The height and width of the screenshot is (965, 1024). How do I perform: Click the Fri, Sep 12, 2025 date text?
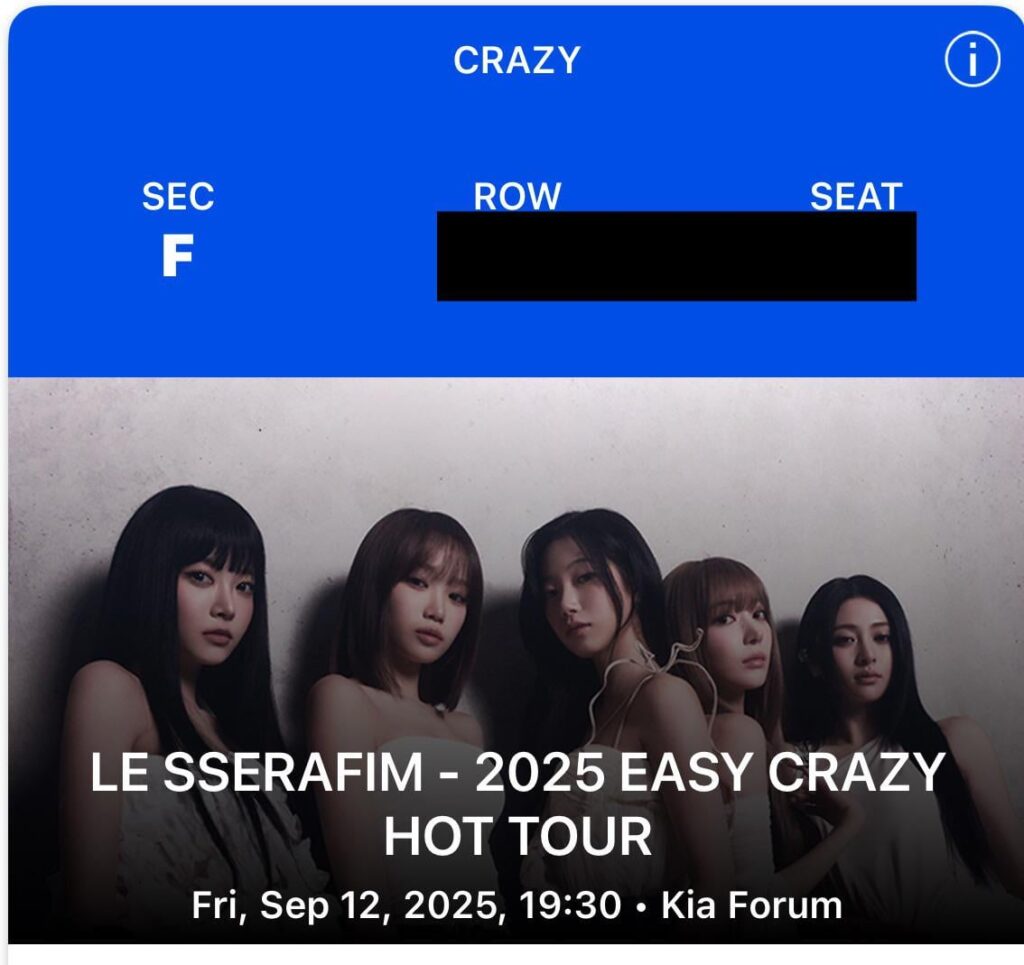coord(350,906)
